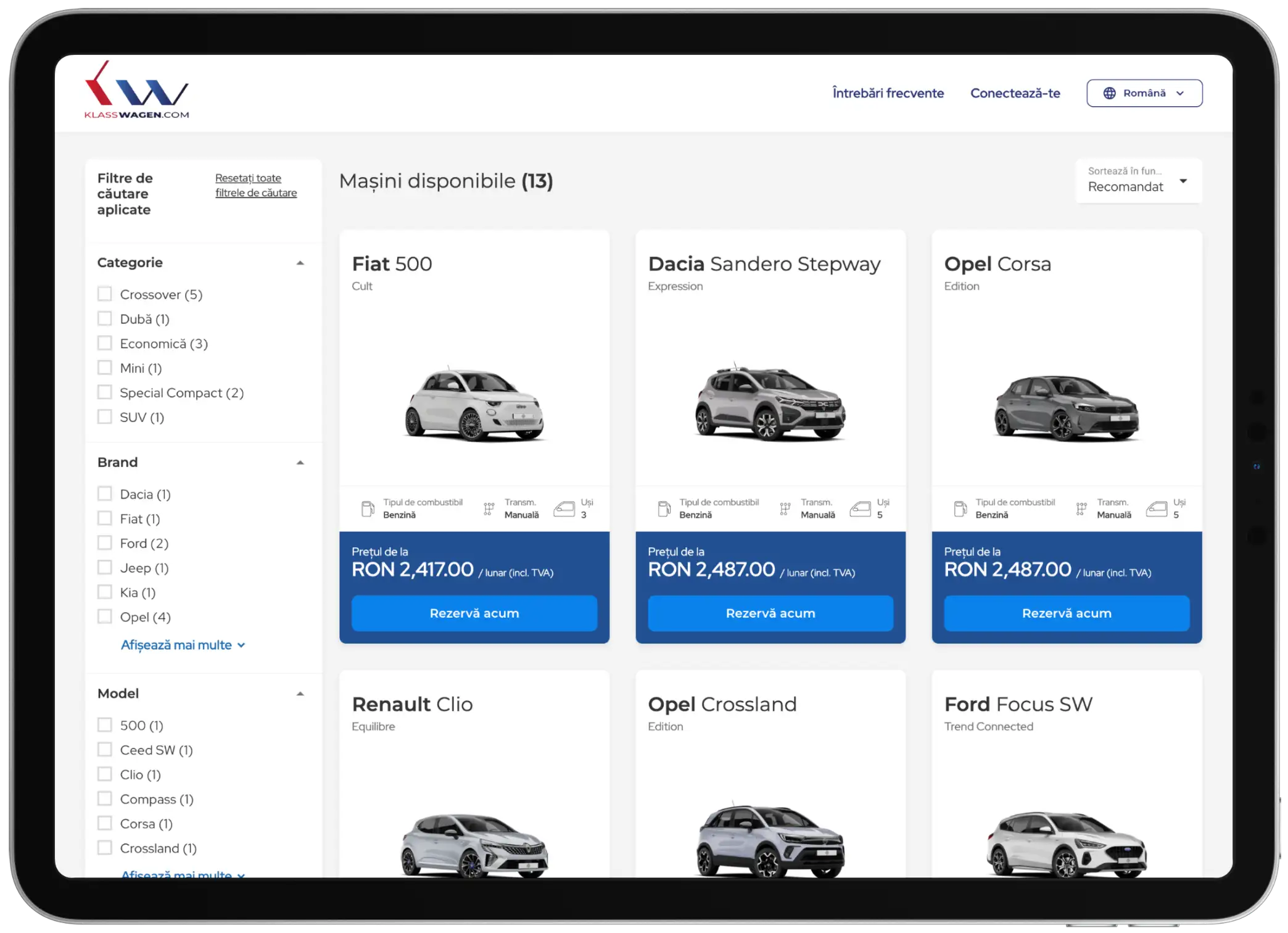
Task: Enable the Opel brand checkbox
Action: [x=105, y=616]
